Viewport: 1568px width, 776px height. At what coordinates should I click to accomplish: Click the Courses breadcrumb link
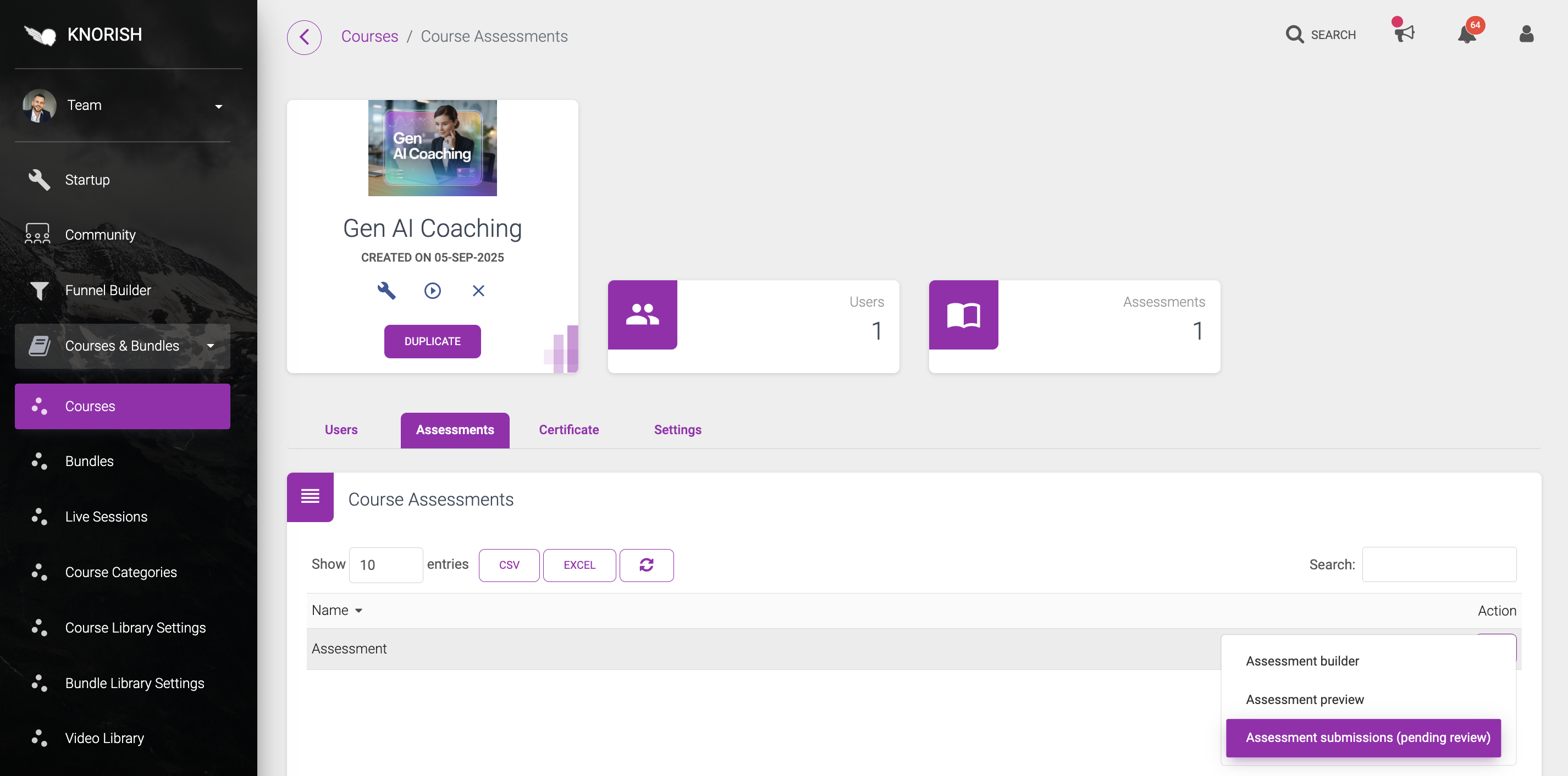[369, 36]
